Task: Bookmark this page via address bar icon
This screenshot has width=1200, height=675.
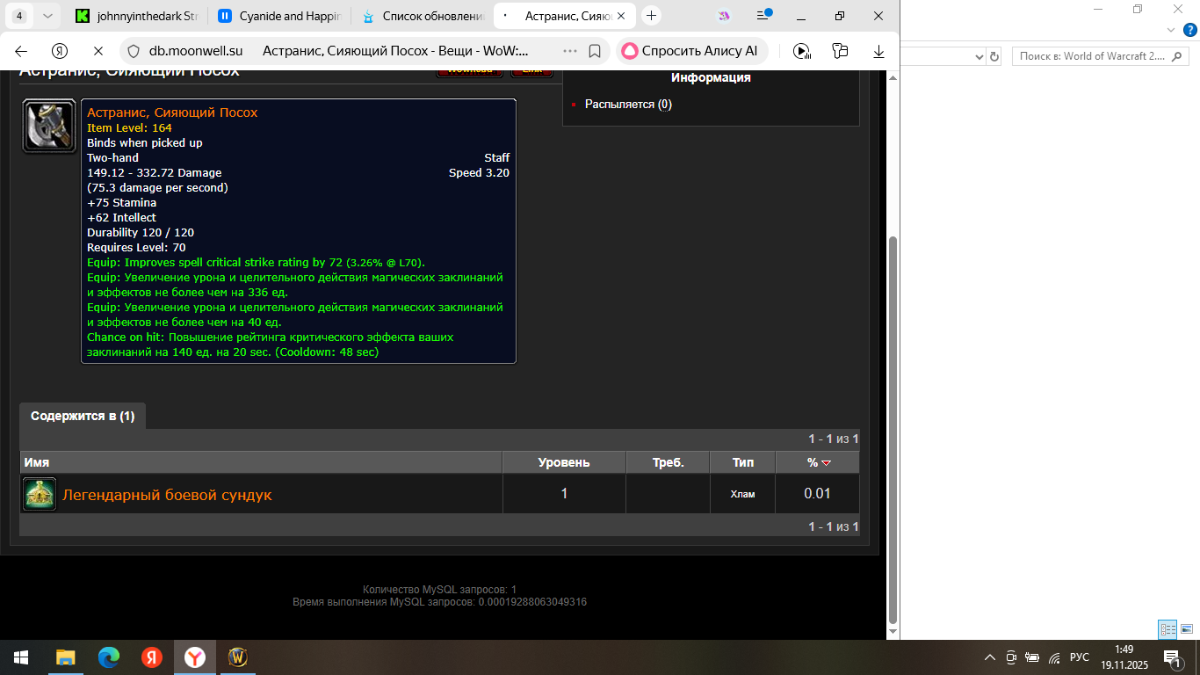Action: coord(594,51)
